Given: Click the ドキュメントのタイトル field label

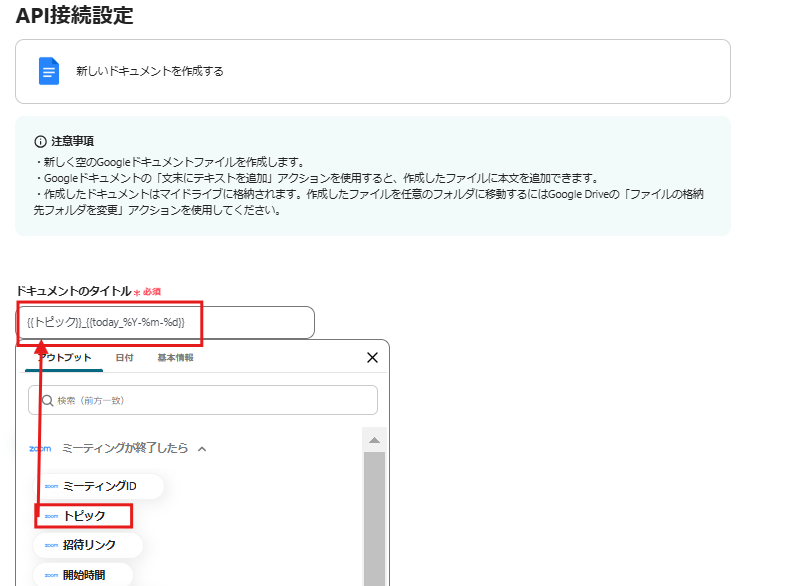Looking at the screenshot, I should pyautogui.click(x=74, y=291).
